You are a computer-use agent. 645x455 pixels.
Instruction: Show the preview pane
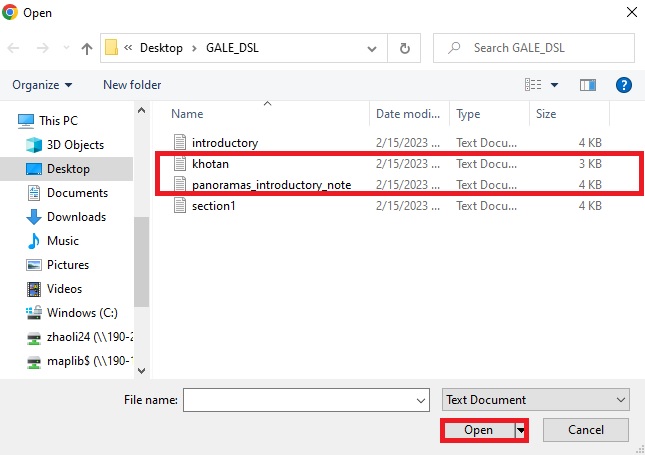[x=587, y=85]
